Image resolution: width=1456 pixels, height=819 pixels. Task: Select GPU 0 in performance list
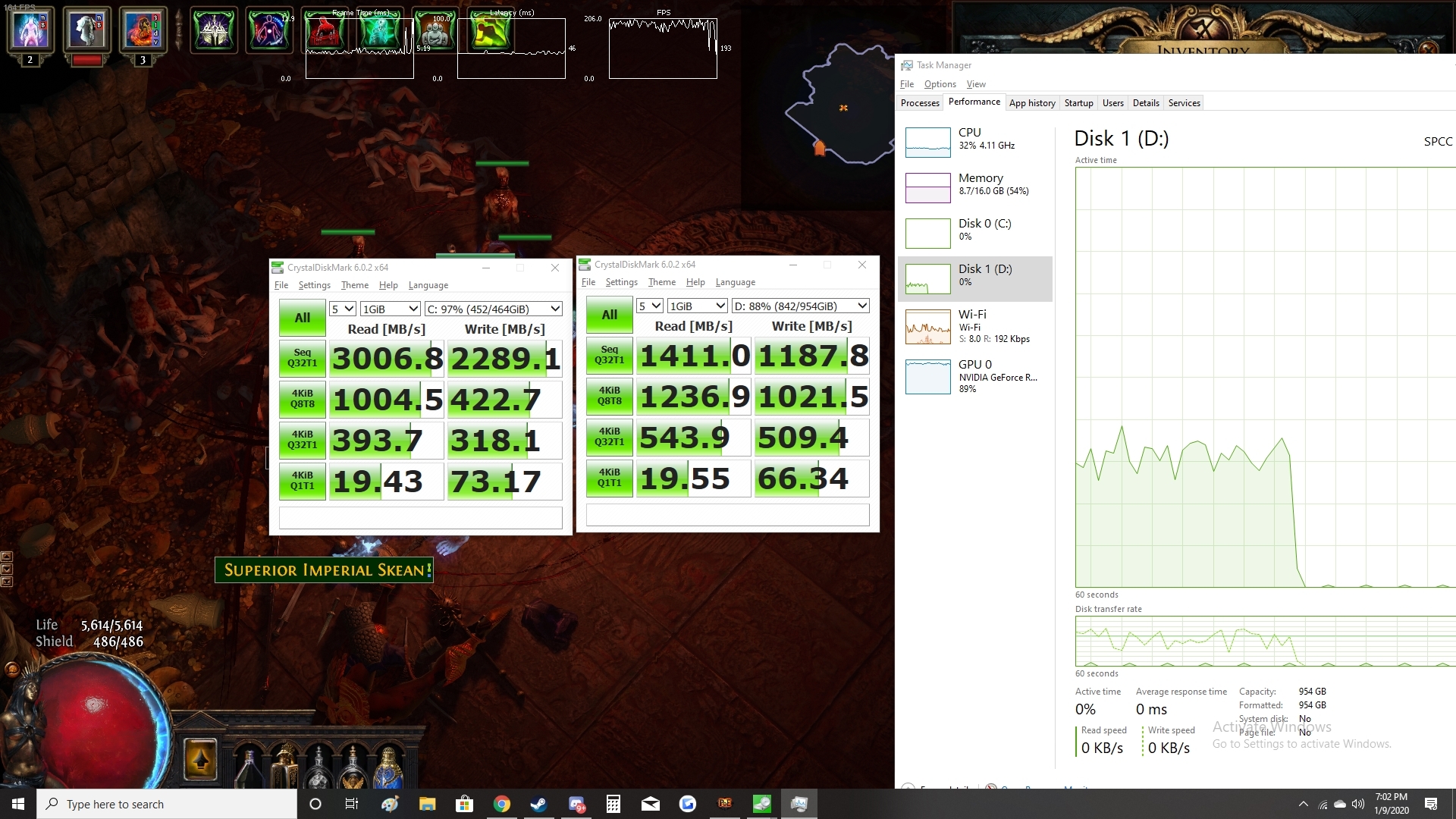point(975,377)
